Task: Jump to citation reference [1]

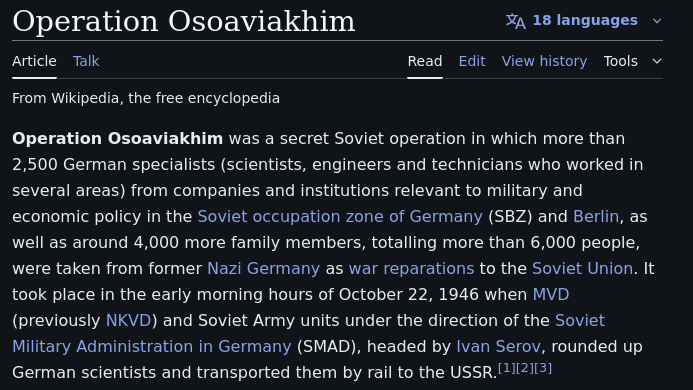Action: tap(506, 368)
